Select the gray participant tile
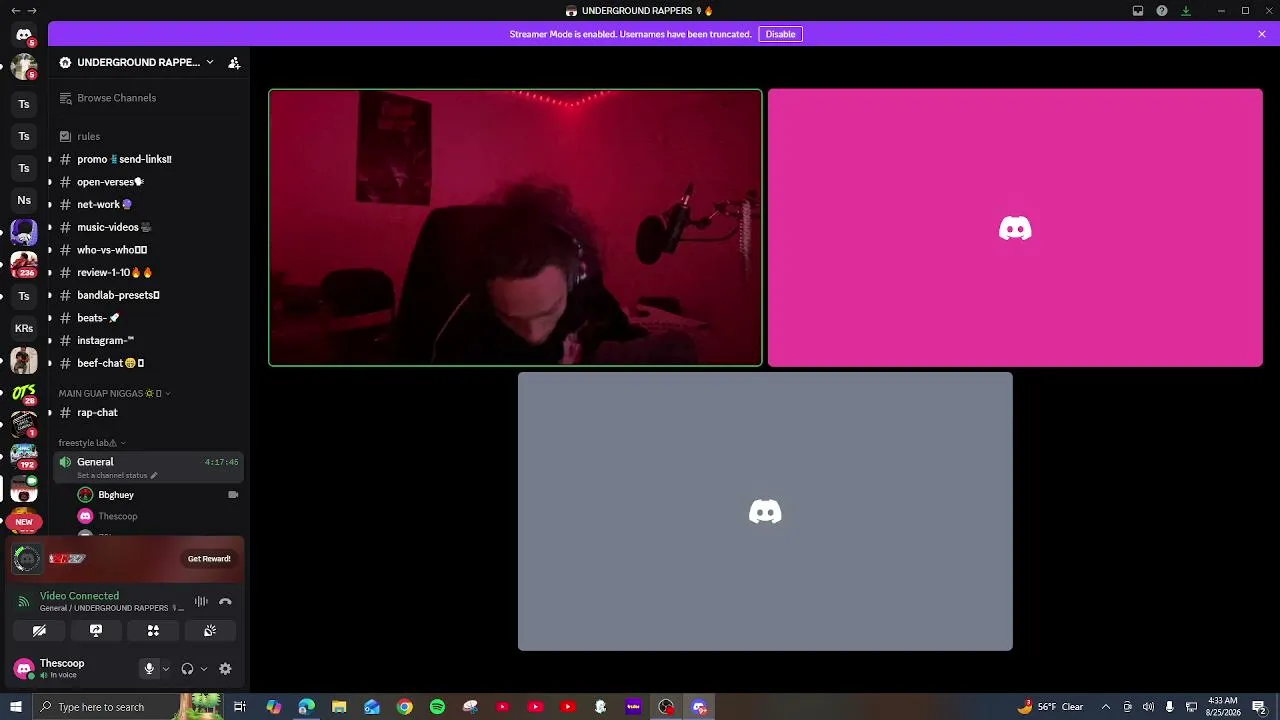 765,511
